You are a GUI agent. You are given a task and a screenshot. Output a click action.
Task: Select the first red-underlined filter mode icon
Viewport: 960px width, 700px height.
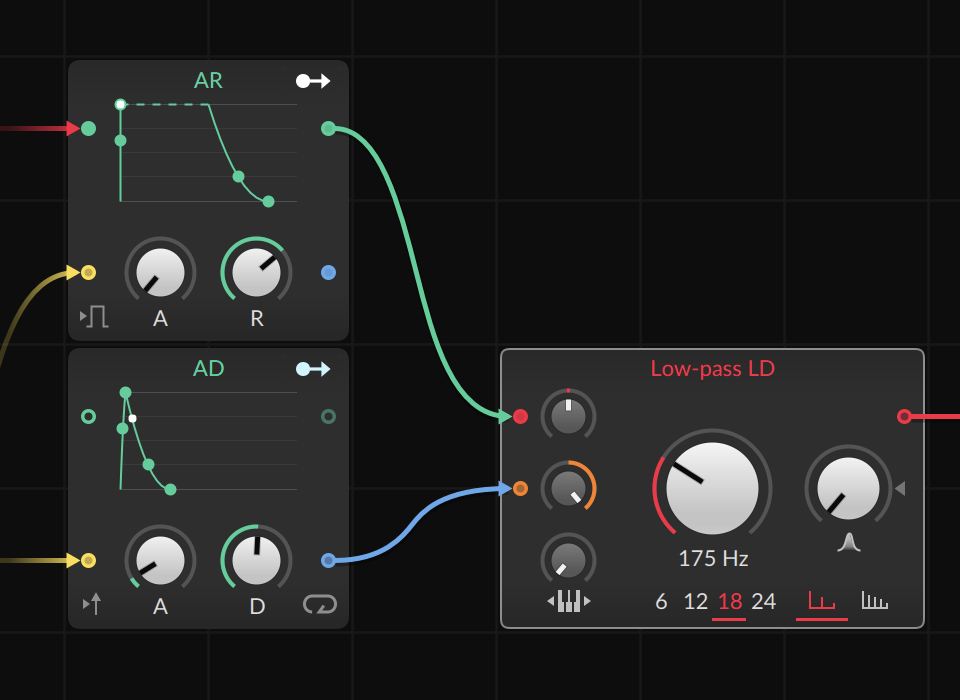coord(821,601)
